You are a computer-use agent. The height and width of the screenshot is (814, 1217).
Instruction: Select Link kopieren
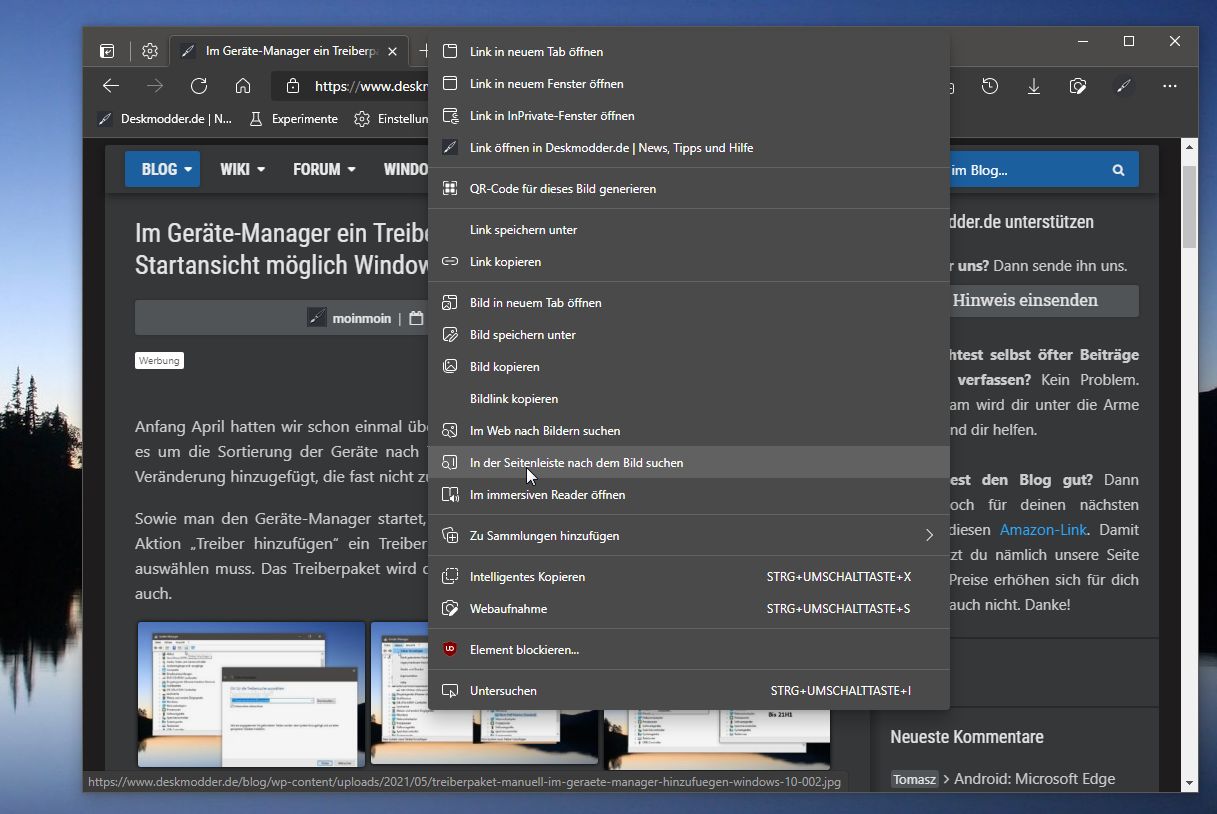tap(688, 262)
